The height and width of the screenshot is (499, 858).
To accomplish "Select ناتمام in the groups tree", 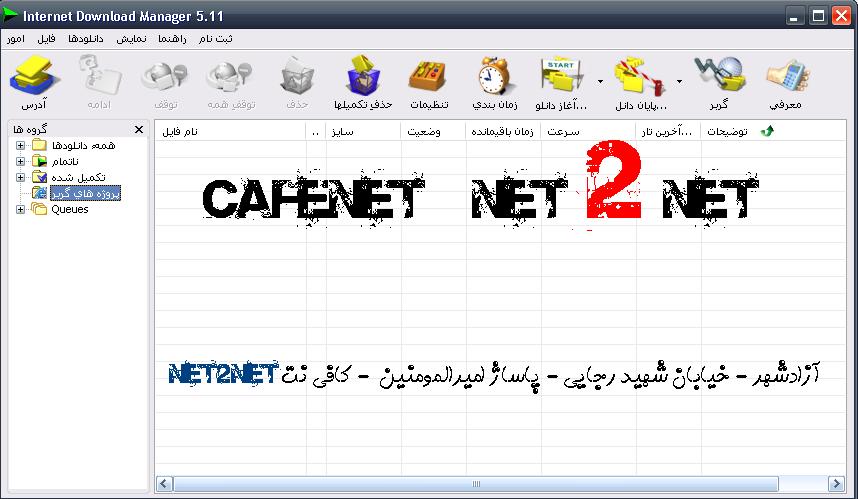I will click(65, 161).
